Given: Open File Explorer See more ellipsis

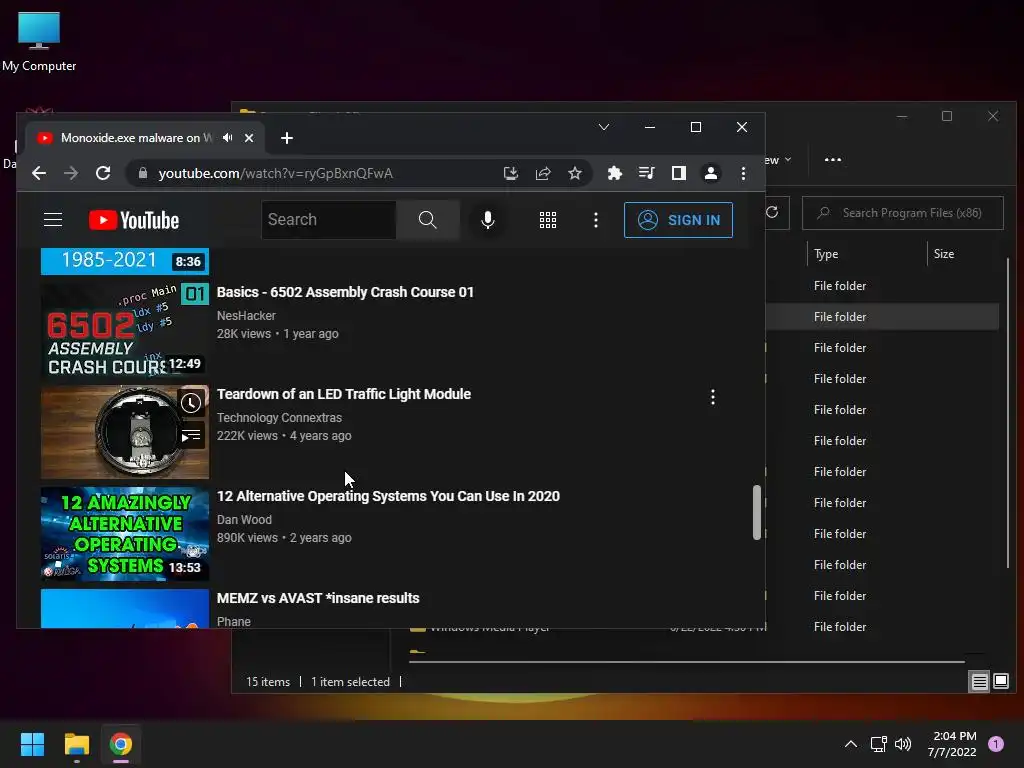Looking at the screenshot, I should click(833, 159).
